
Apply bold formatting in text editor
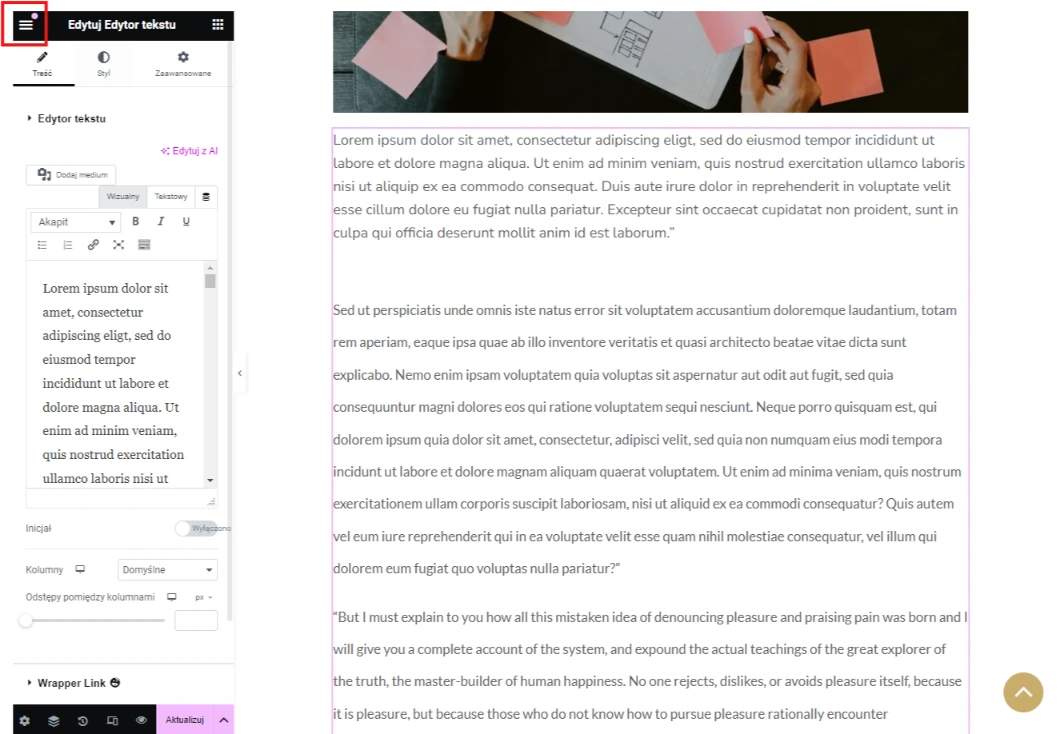[136, 222]
